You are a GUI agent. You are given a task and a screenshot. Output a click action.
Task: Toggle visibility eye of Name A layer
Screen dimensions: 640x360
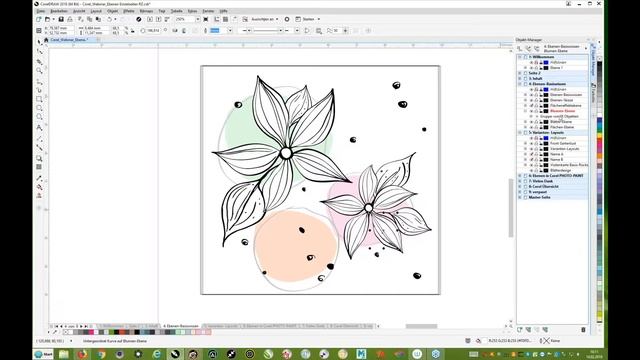531,154
